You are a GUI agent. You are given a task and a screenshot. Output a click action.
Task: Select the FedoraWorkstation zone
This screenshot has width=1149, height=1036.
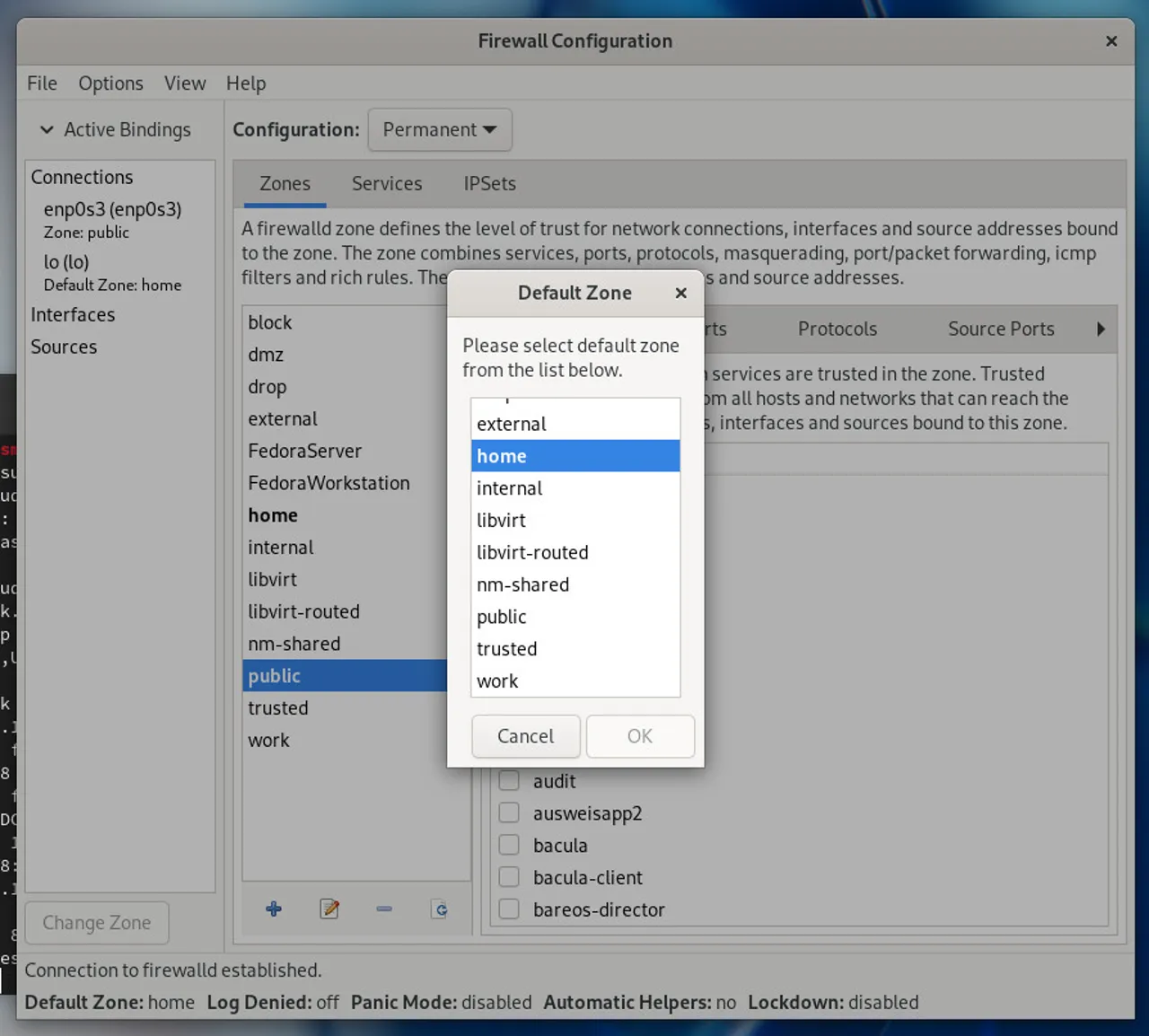(x=345, y=483)
